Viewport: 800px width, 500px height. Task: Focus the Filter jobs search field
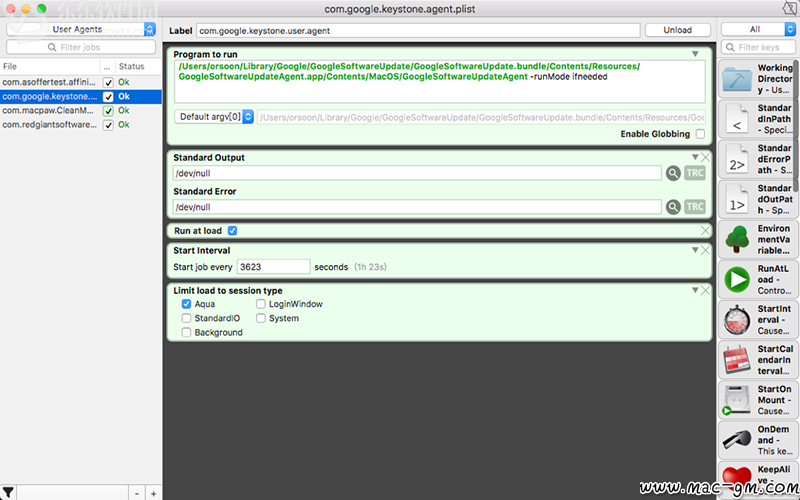(81, 47)
